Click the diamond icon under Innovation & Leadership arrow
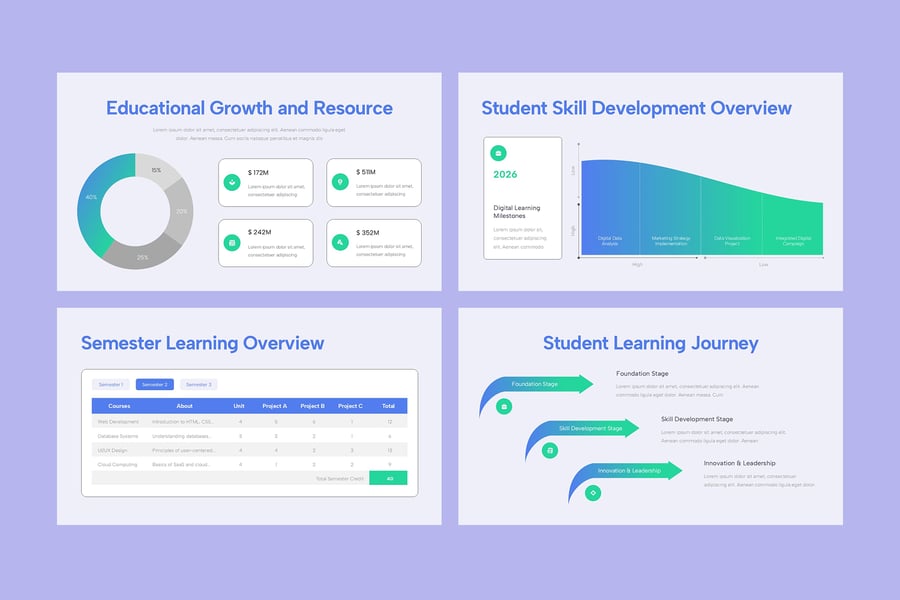 point(593,492)
